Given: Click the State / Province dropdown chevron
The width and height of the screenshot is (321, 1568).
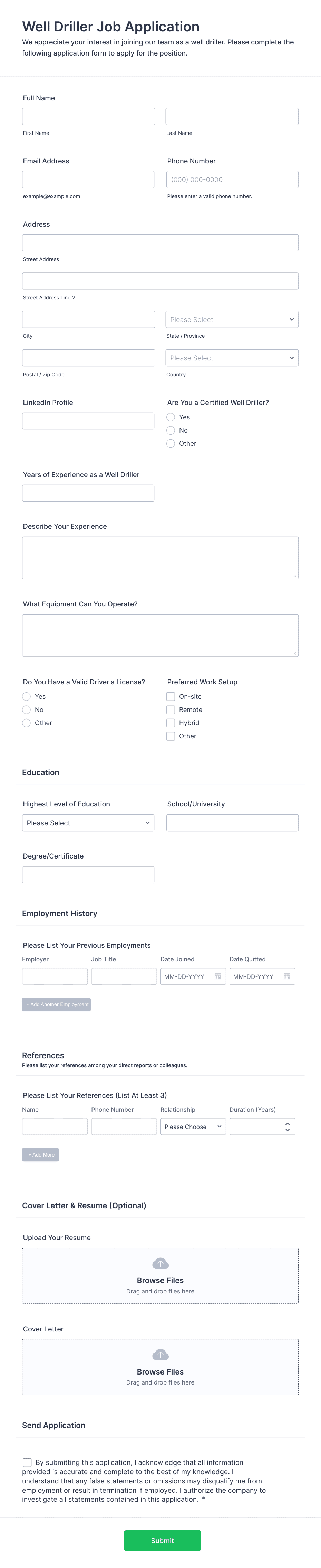Looking at the screenshot, I should 291,319.
